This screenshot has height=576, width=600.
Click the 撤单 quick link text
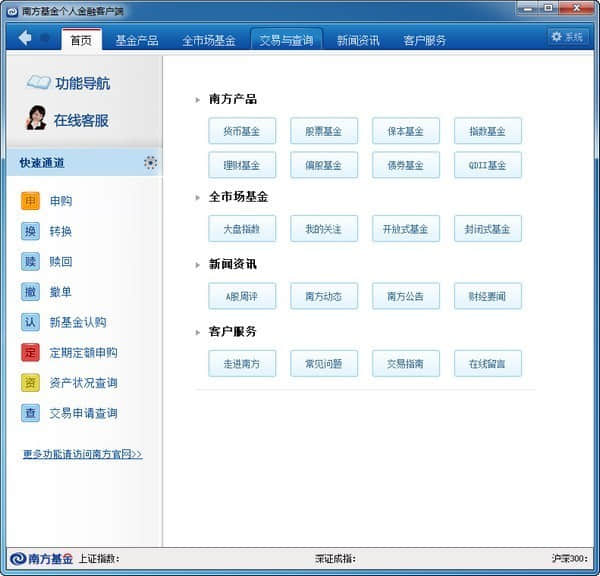coord(61,292)
